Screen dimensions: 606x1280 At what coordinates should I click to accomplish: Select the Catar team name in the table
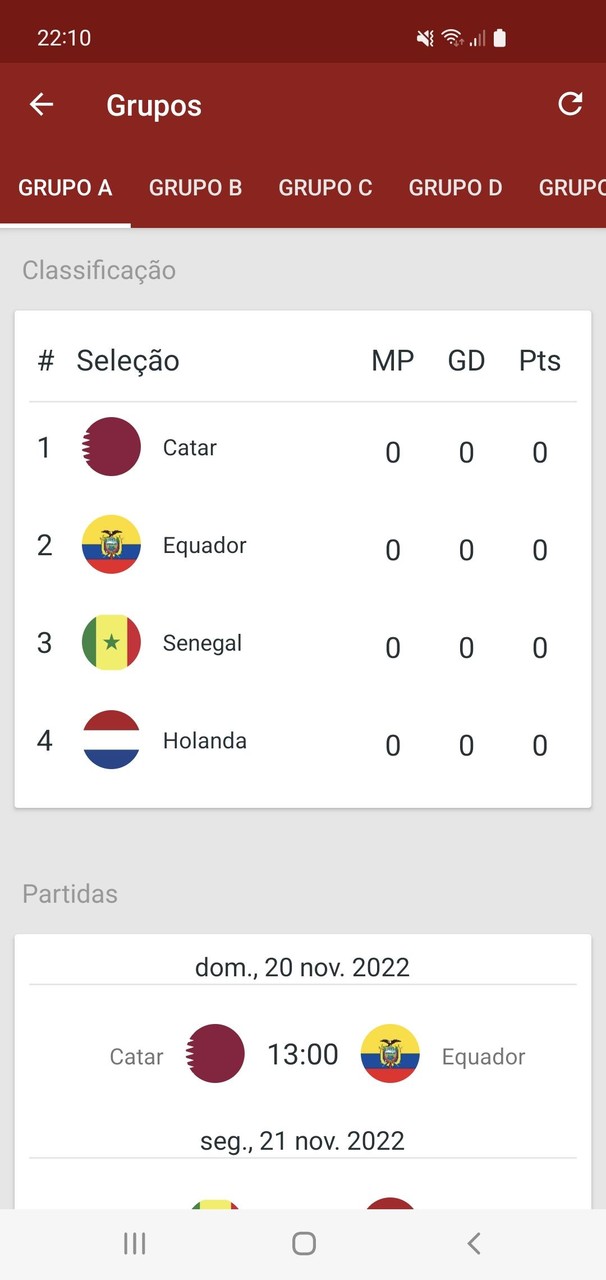(189, 447)
